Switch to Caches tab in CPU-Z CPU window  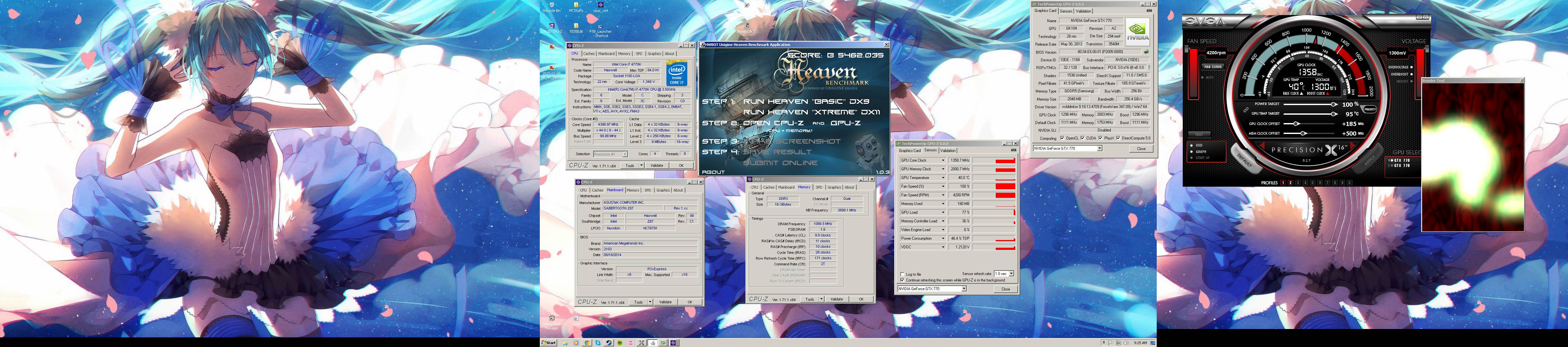[589, 54]
